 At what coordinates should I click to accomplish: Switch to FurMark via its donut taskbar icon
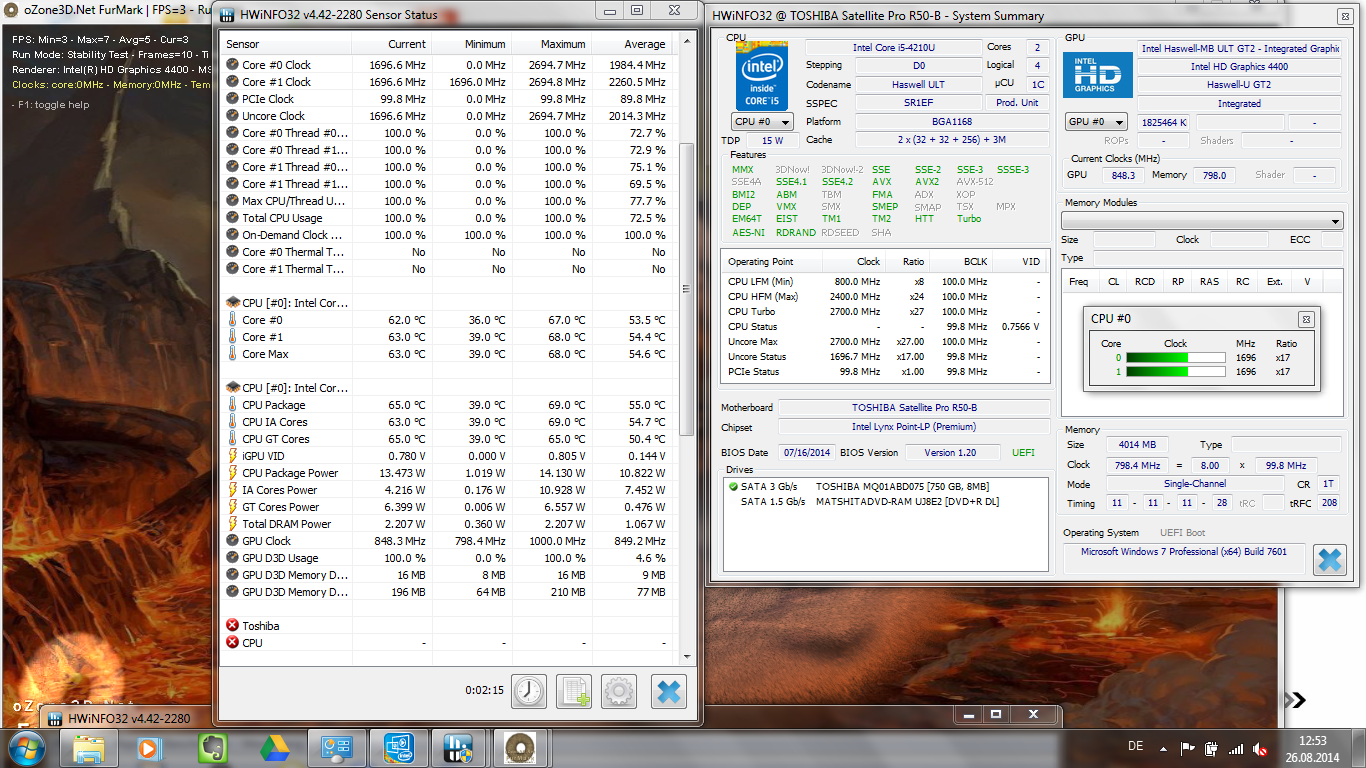pos(521,748)
